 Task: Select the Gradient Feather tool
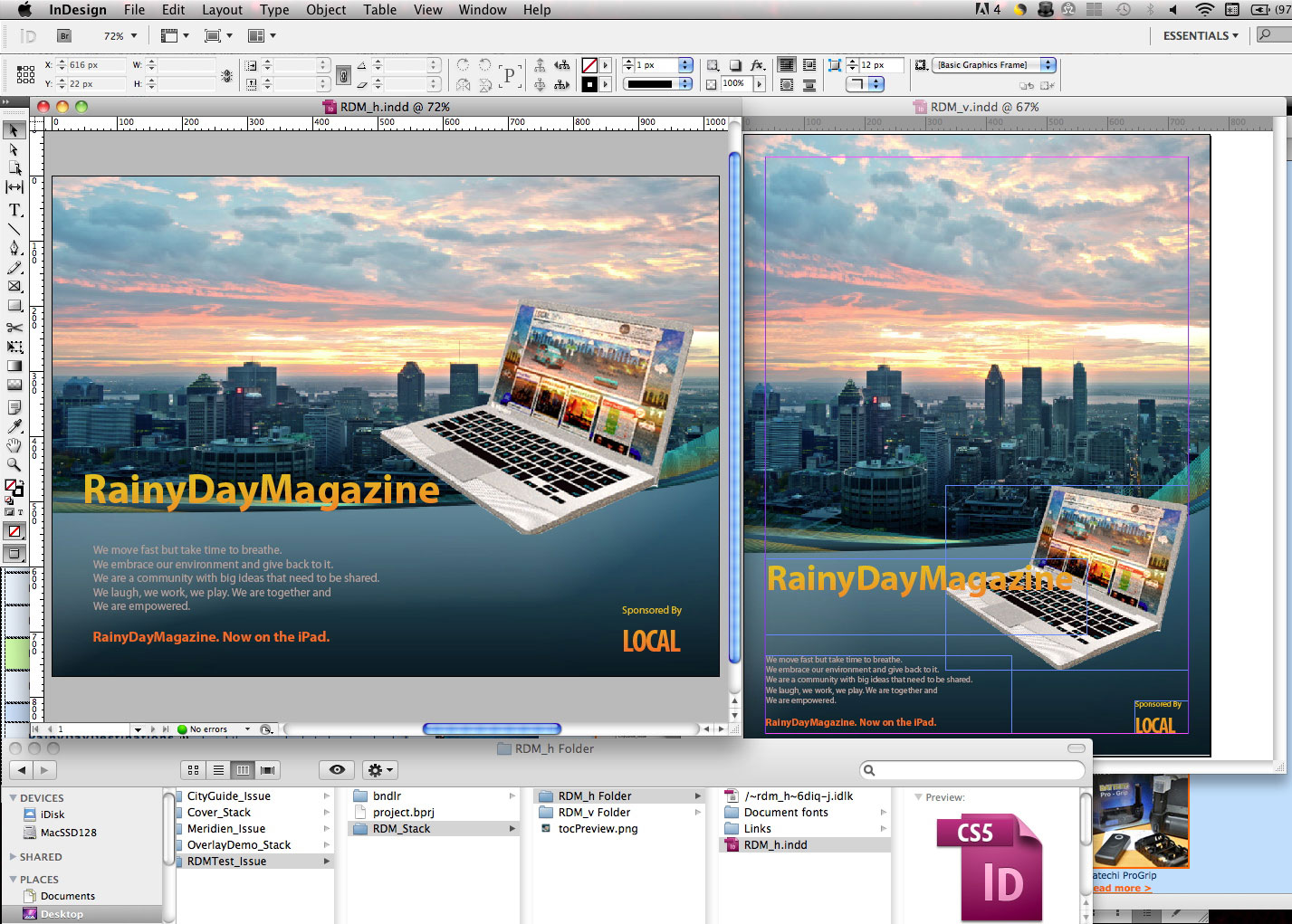click(x=14, y=385)
